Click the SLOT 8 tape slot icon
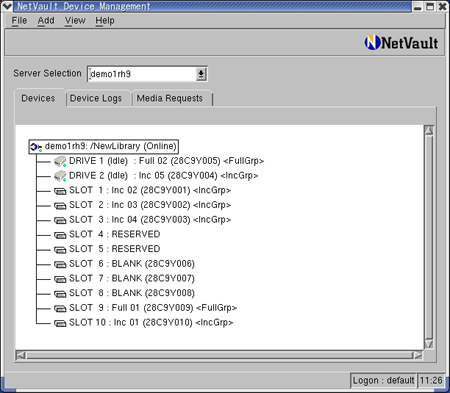This screenshot has height=393, width=450. 60,294
